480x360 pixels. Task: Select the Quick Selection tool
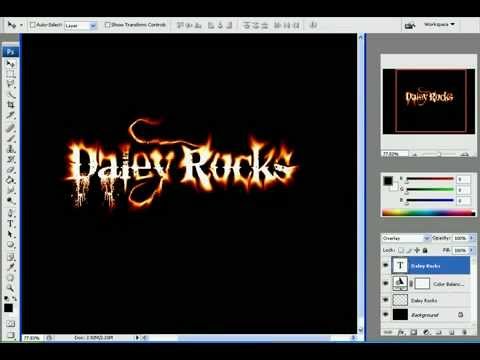(11, 94)
